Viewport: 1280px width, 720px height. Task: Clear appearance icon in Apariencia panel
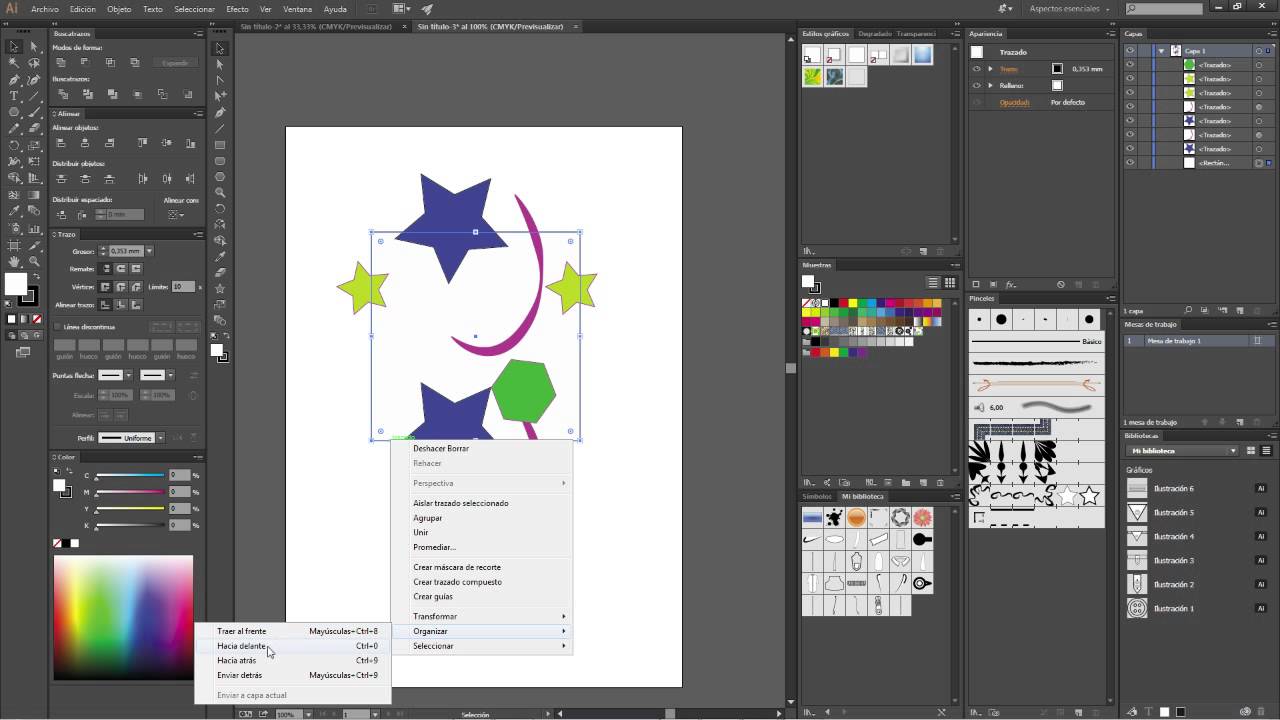pos(1061,285)
